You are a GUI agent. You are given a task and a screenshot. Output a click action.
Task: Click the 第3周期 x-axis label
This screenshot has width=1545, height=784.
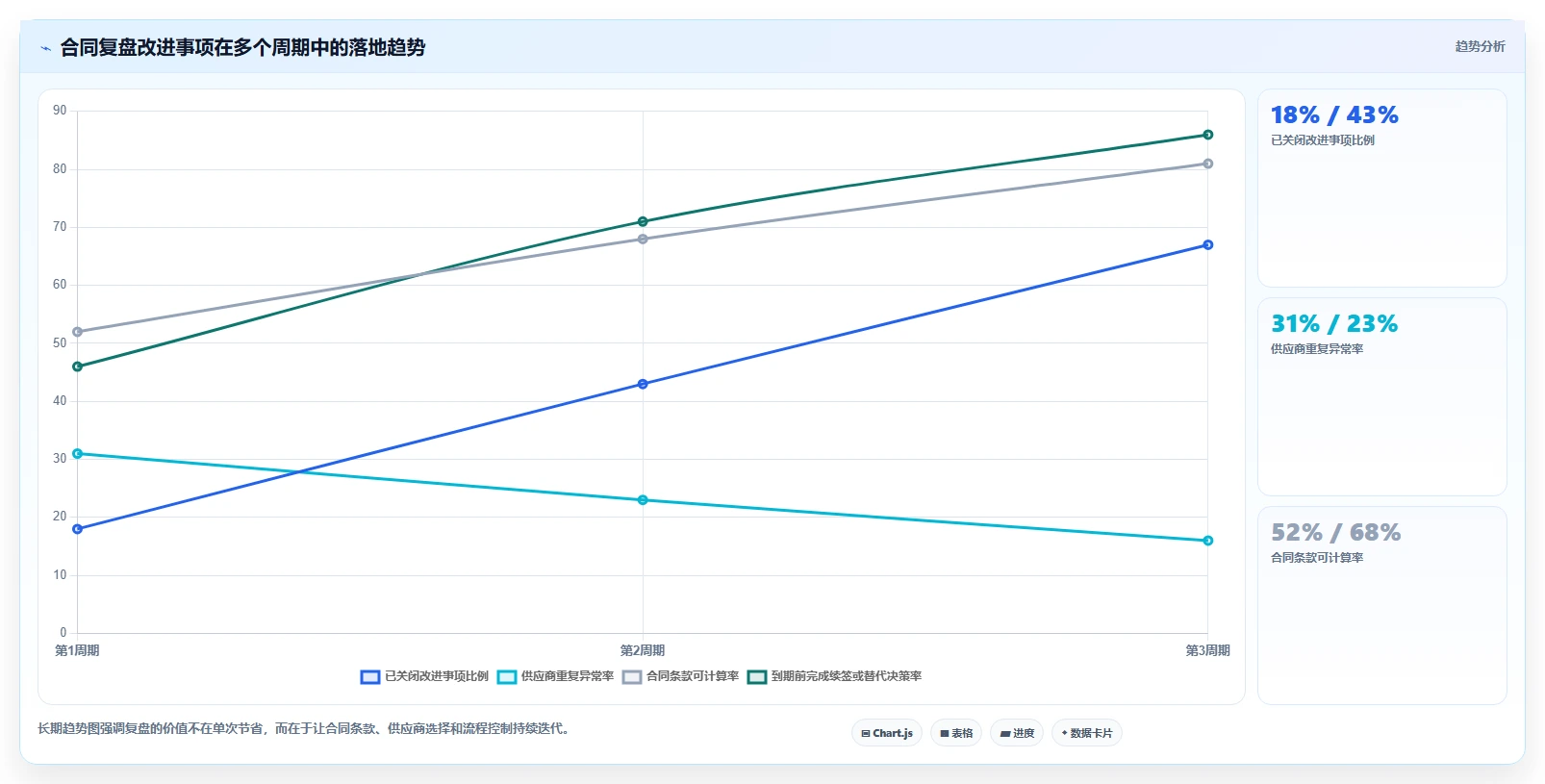point(1207,650)
